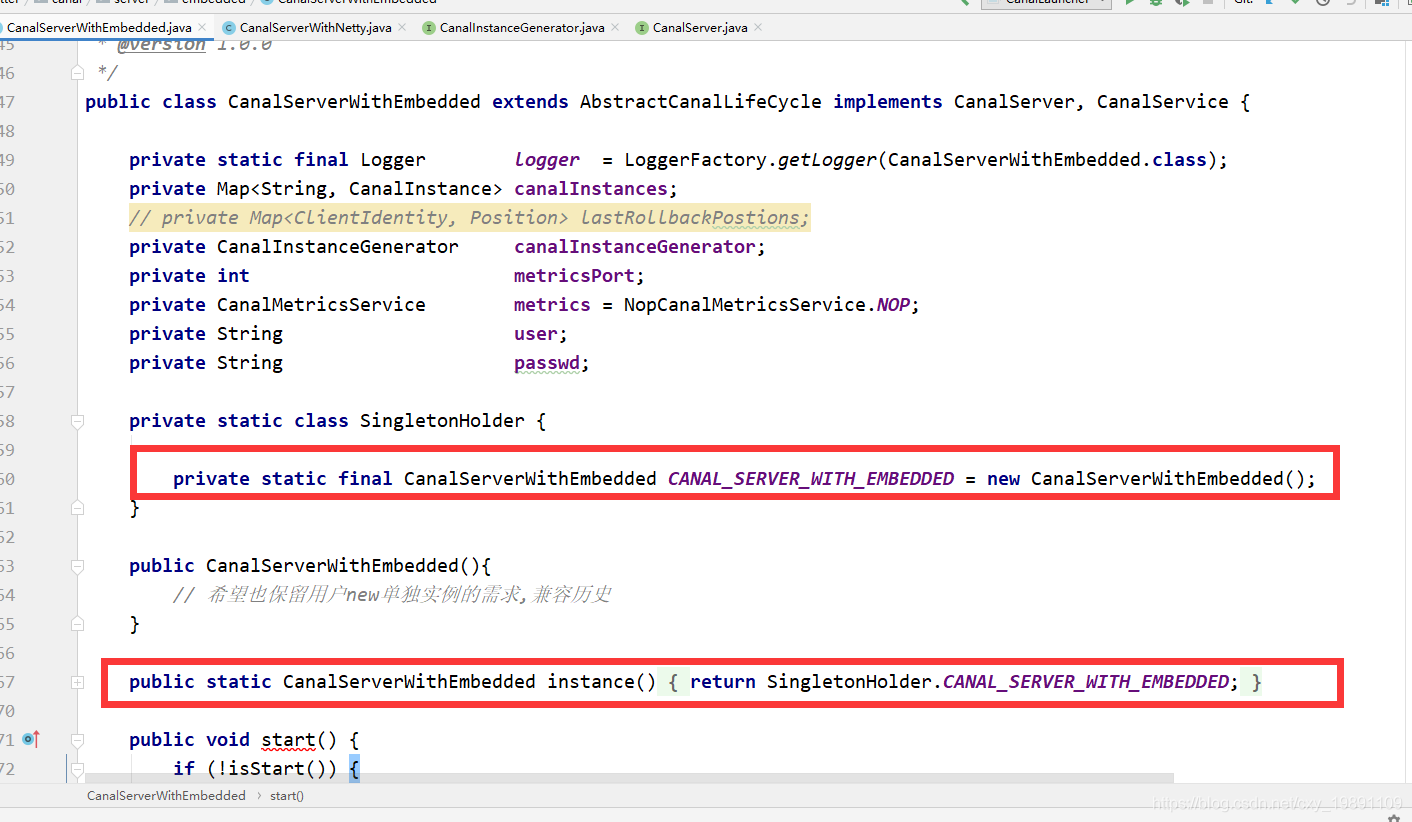The image size is (1412, 822).
Task: Expand the folded instance() method
Action: [x=77, y=682]
